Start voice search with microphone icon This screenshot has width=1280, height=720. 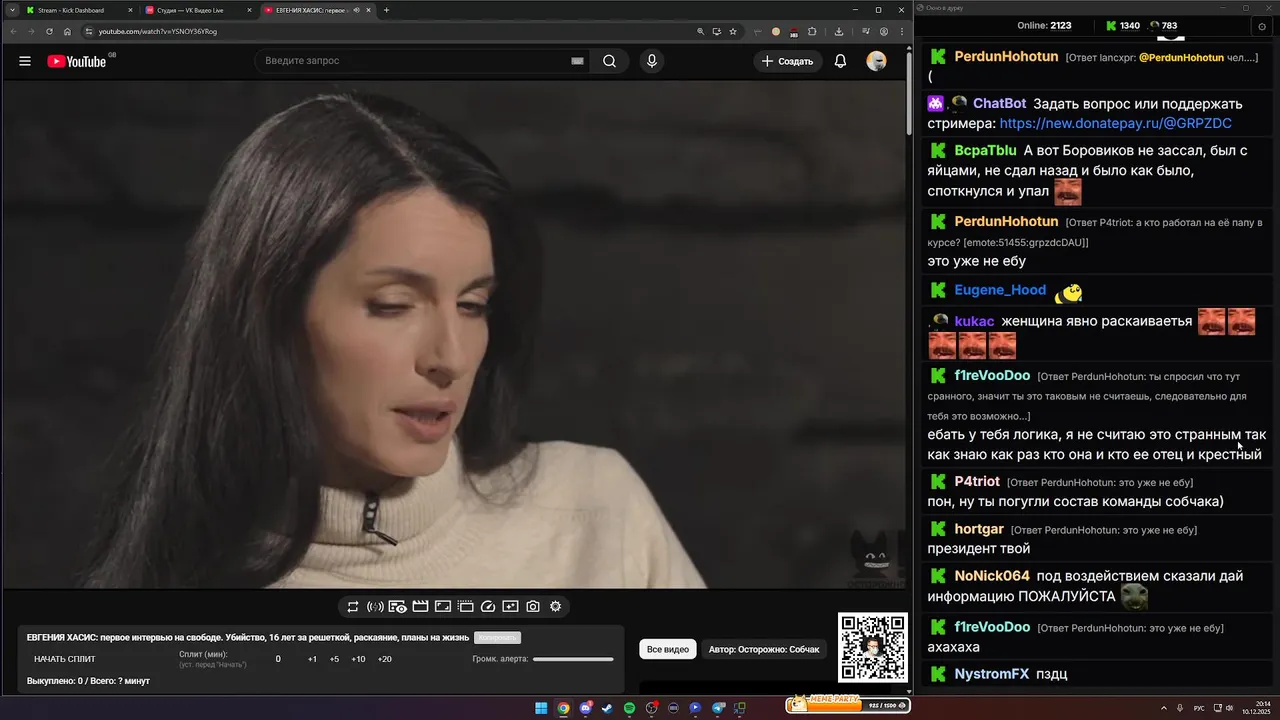(x=652, y=61)
